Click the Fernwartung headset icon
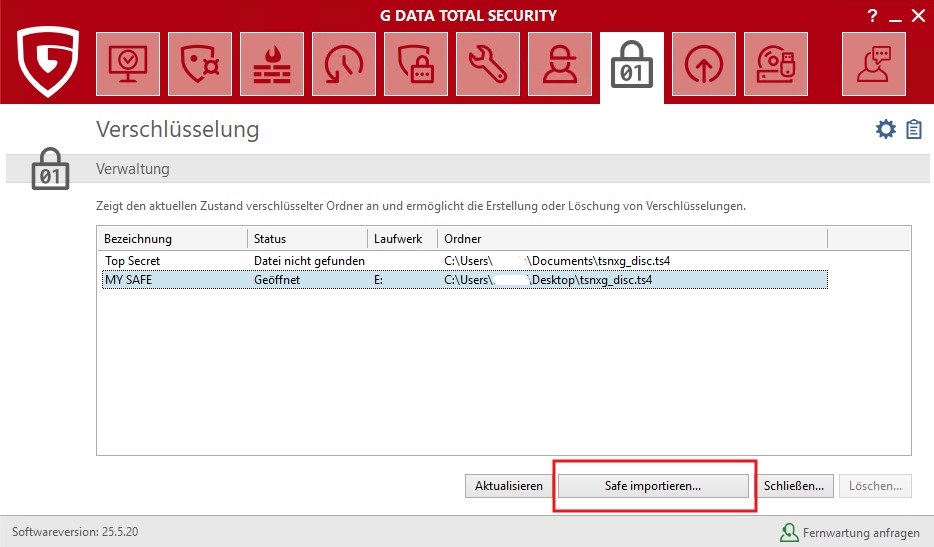Viewport: 934px width, 547px height. [x=789, y=532]
